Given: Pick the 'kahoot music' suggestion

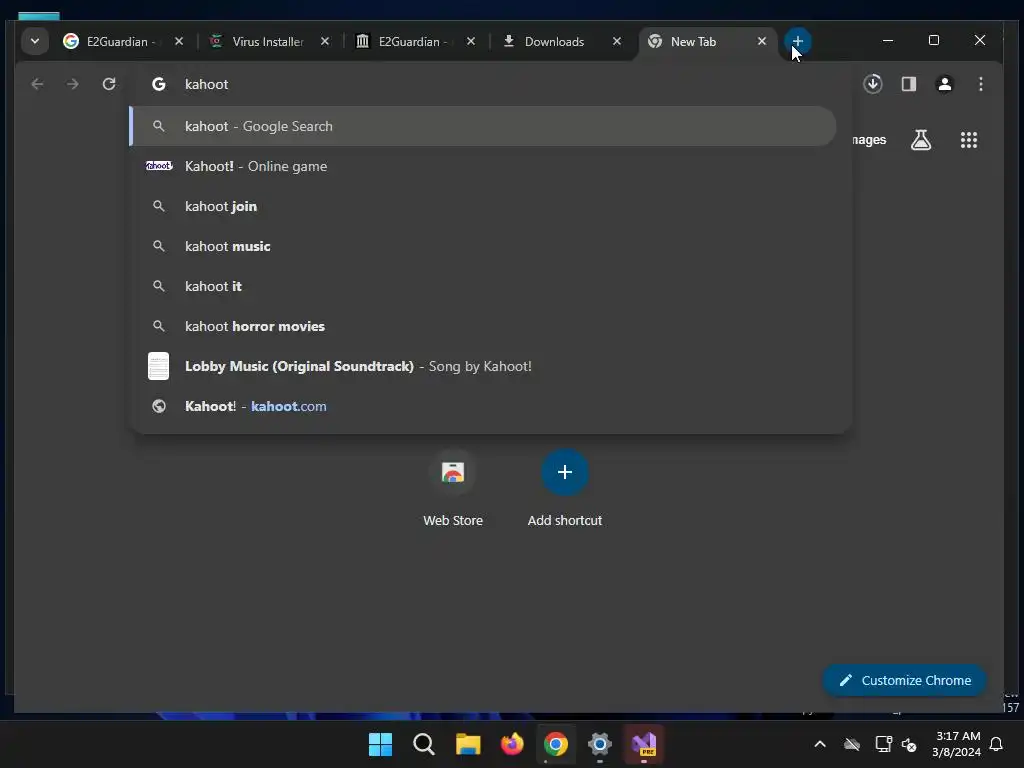Looking at the screenshot, I should click(x=483, y=246).
